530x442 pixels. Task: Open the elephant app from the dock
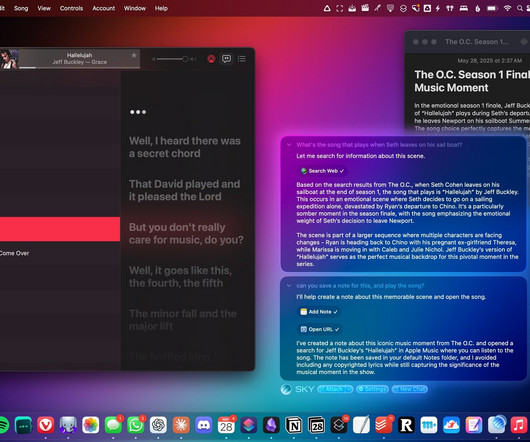point(68,425)
